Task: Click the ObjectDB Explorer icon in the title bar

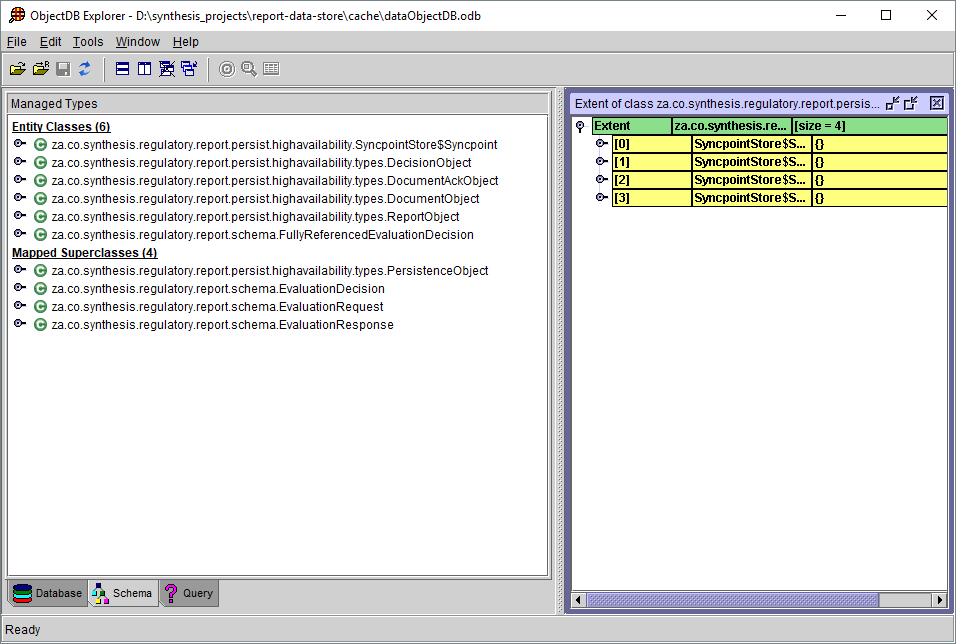Action: (x=17, y=15)
